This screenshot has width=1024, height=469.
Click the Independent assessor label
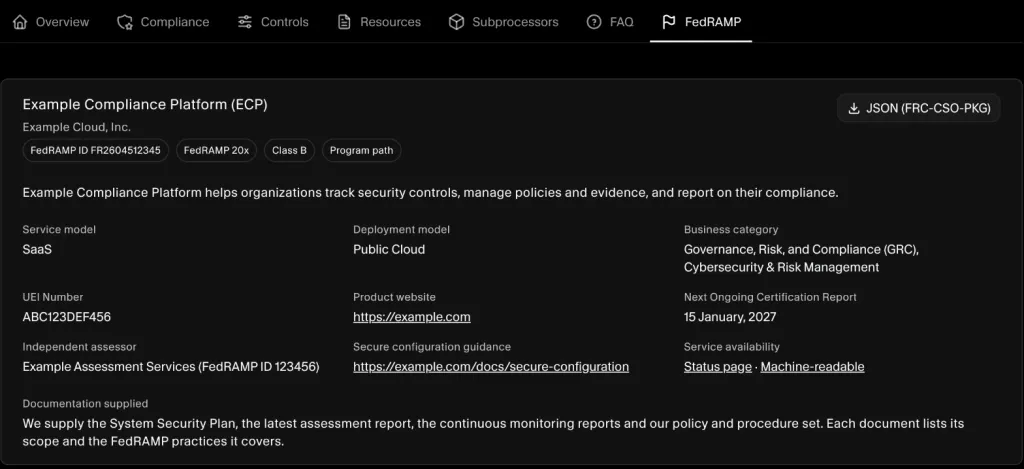[80, 347]
